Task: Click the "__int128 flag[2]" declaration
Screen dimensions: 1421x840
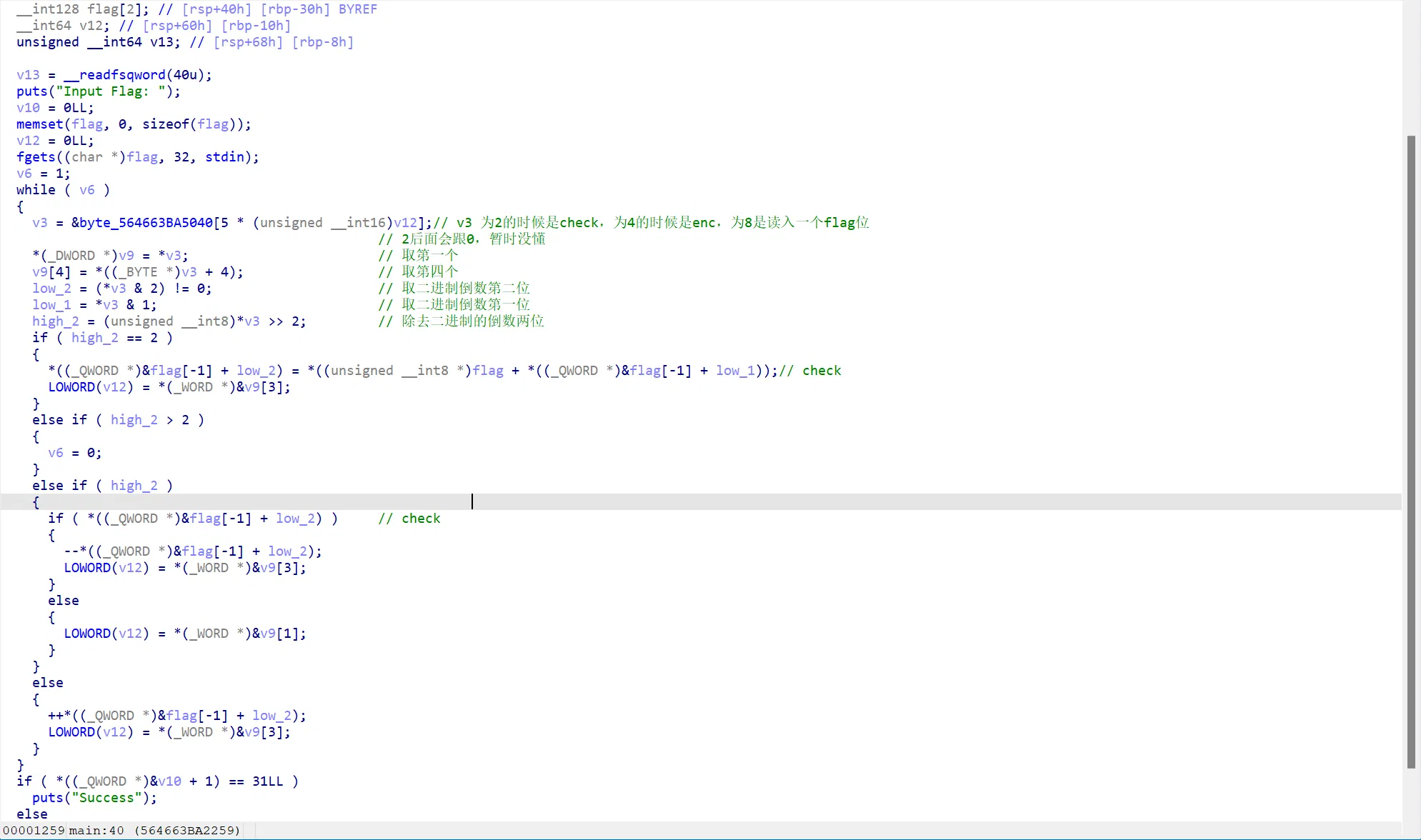Action: [83, 9]
